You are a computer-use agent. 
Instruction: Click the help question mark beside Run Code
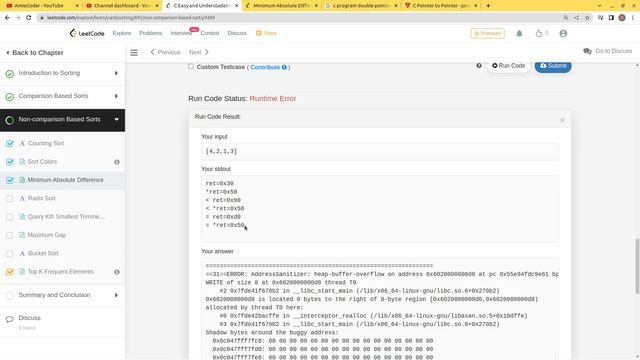click(x=479, y=66)
